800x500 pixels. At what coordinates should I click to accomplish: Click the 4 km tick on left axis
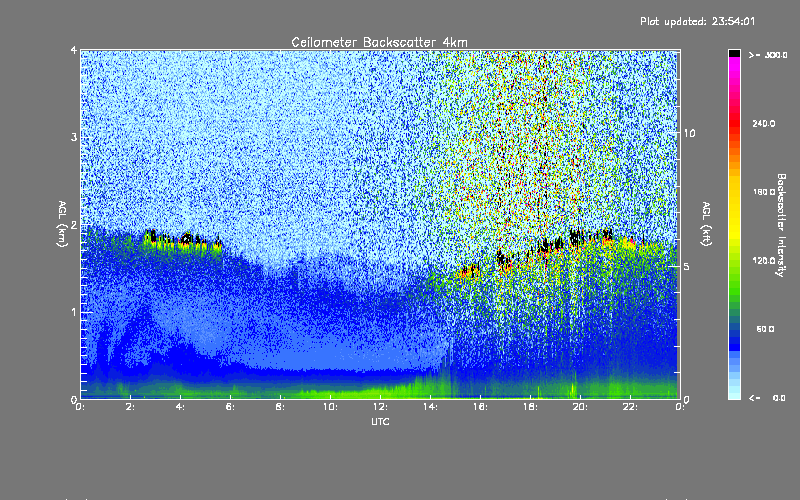(74, 50)
